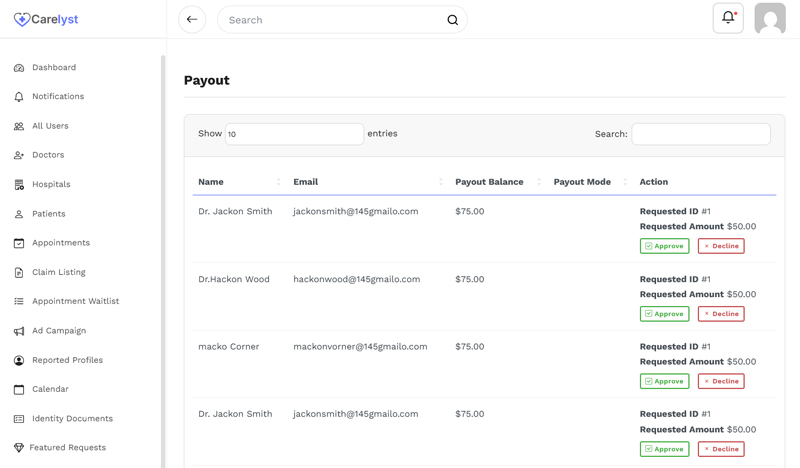Open Appointments from sidebar
This screenshot has width=800, height=468.
point(61,243)
